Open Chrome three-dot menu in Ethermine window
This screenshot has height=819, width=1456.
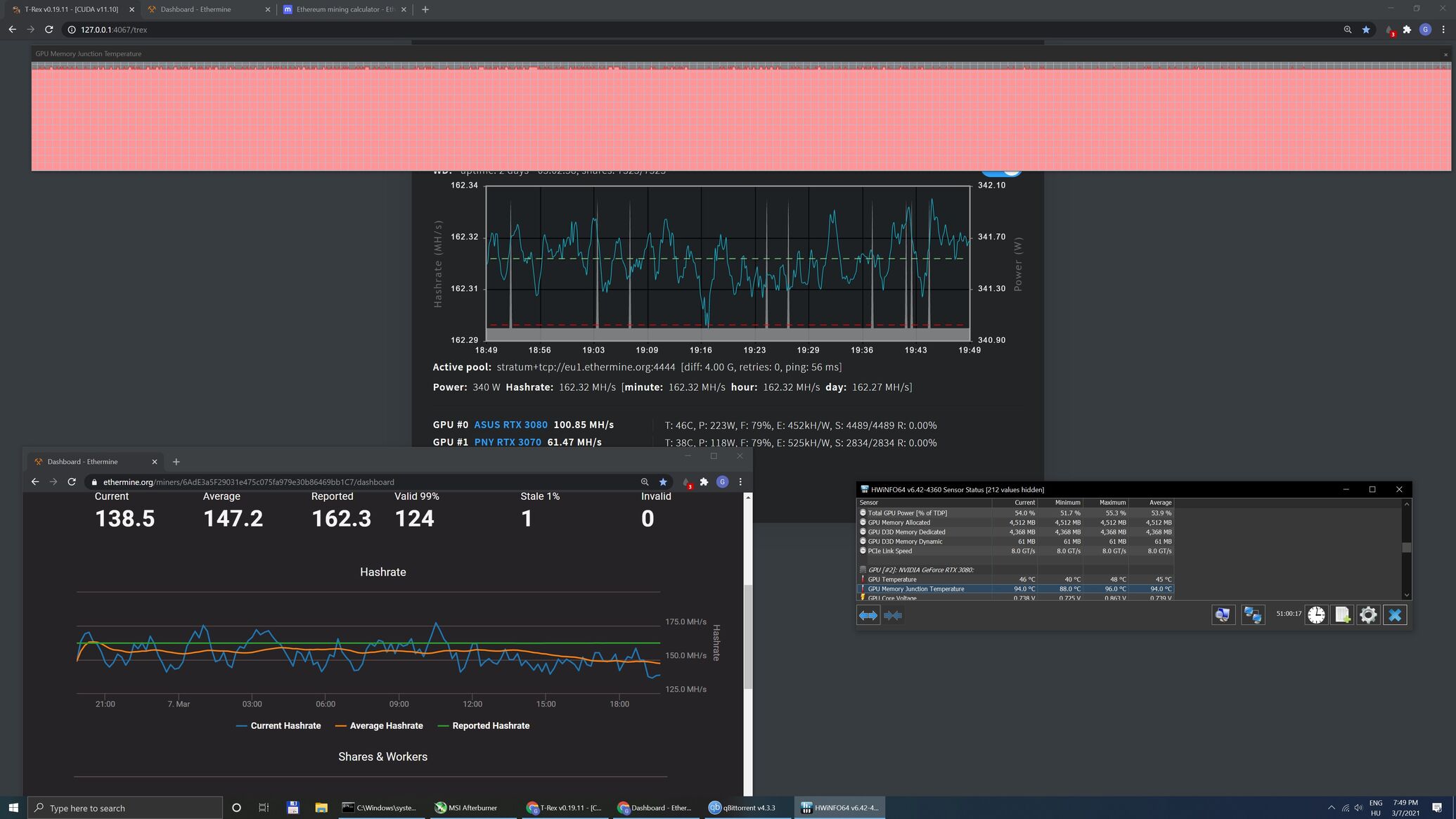[740, 482]
